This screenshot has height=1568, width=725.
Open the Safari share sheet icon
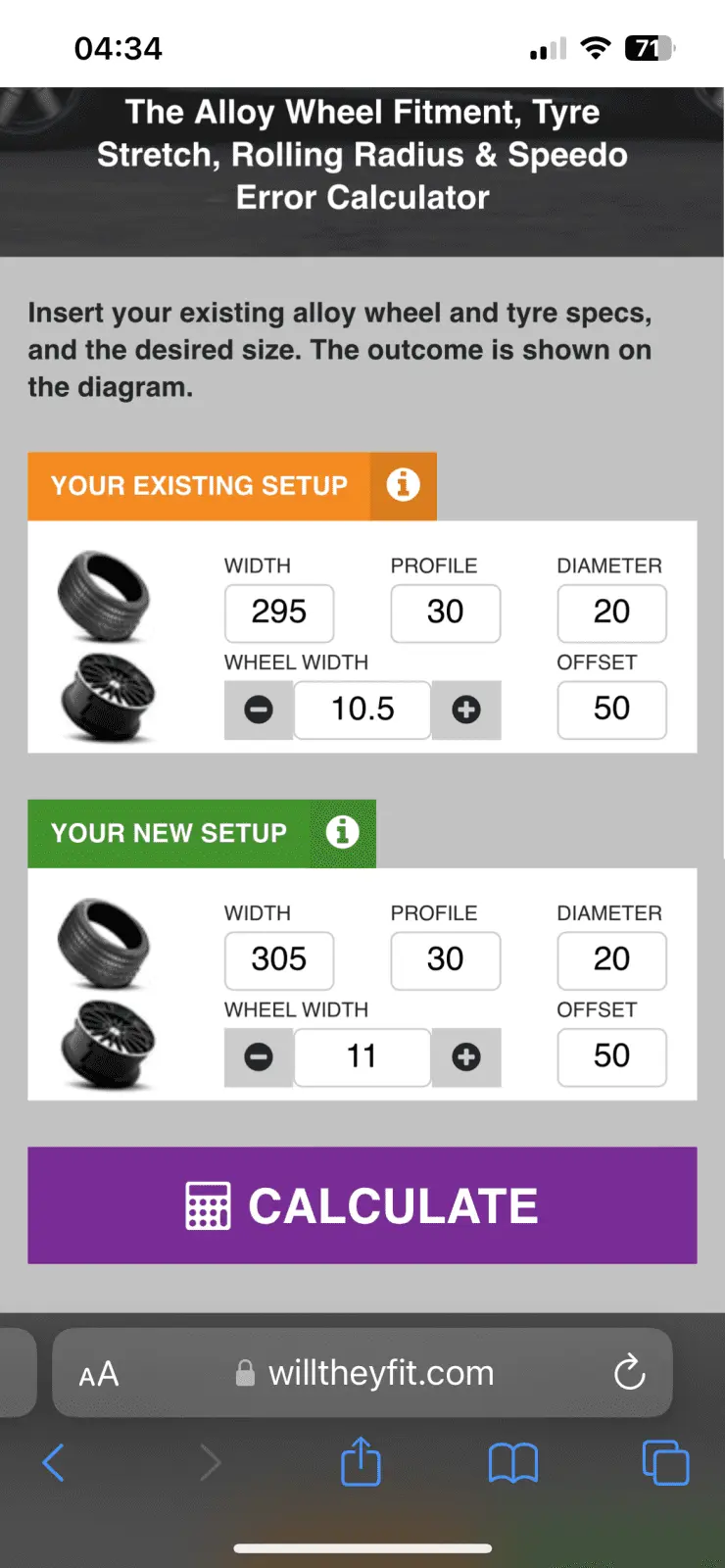point(361,1461)
